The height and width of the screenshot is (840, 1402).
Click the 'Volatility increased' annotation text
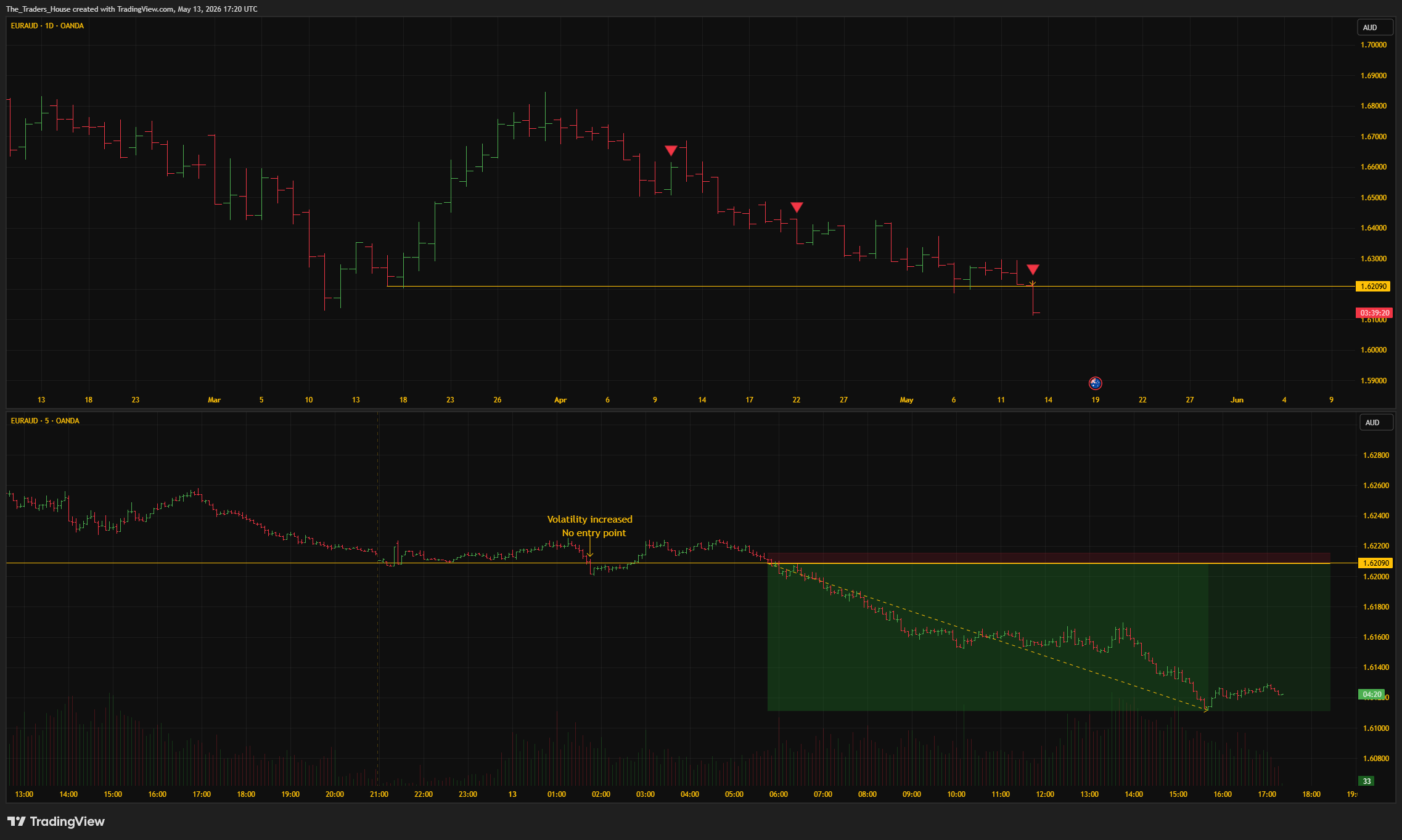590,520
